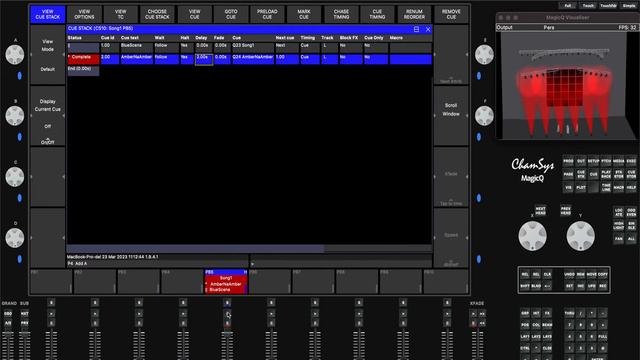Select playback PB5 Song1 tile
Image resolution: width=640 pixels, height=360 pixels.
click(226, 281)
